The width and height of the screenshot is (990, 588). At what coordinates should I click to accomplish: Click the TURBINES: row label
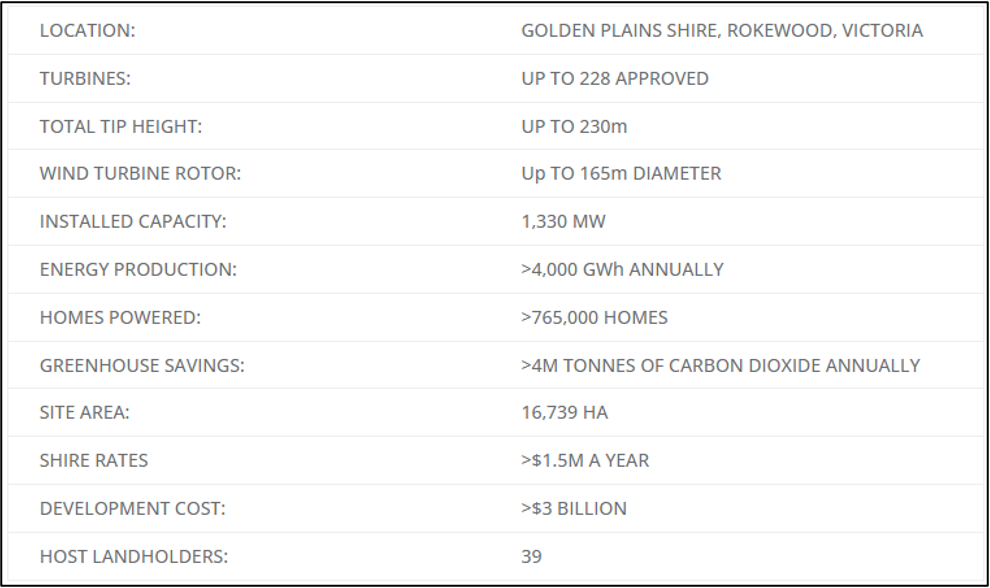(x=85, y=79)
